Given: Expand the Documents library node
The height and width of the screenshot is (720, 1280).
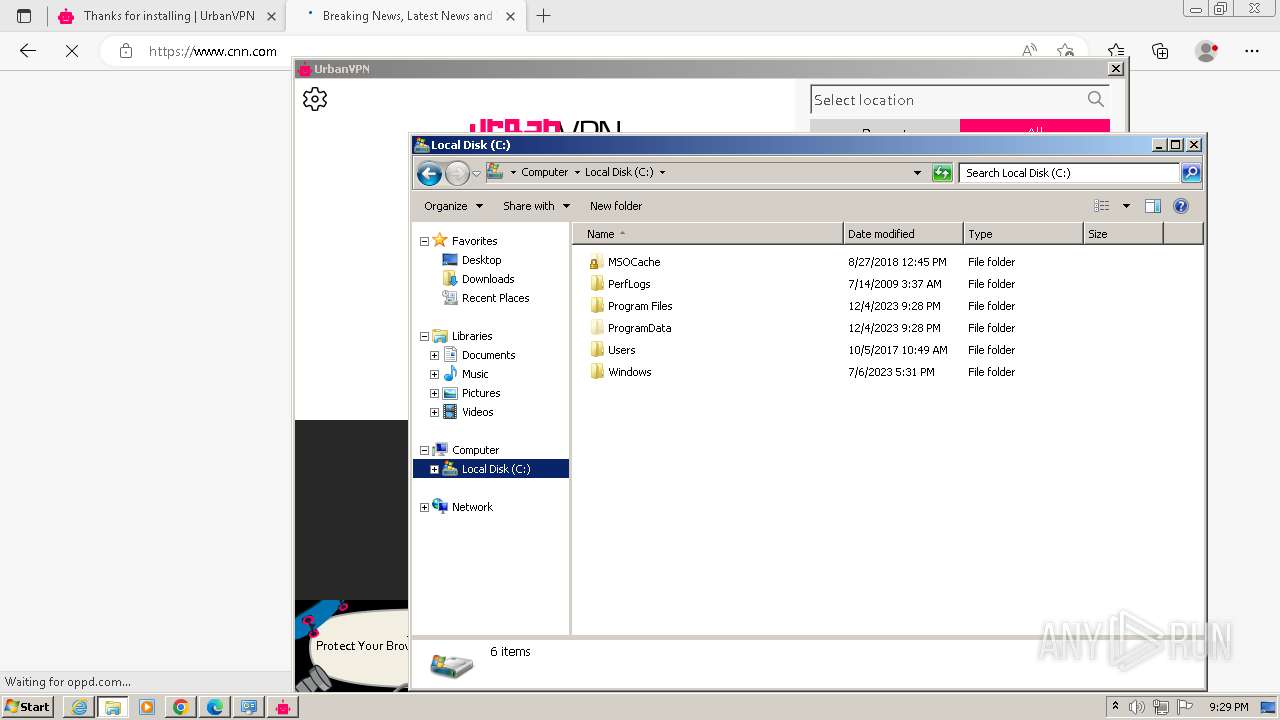Looking at the screenshot, I should pos(434,355).
